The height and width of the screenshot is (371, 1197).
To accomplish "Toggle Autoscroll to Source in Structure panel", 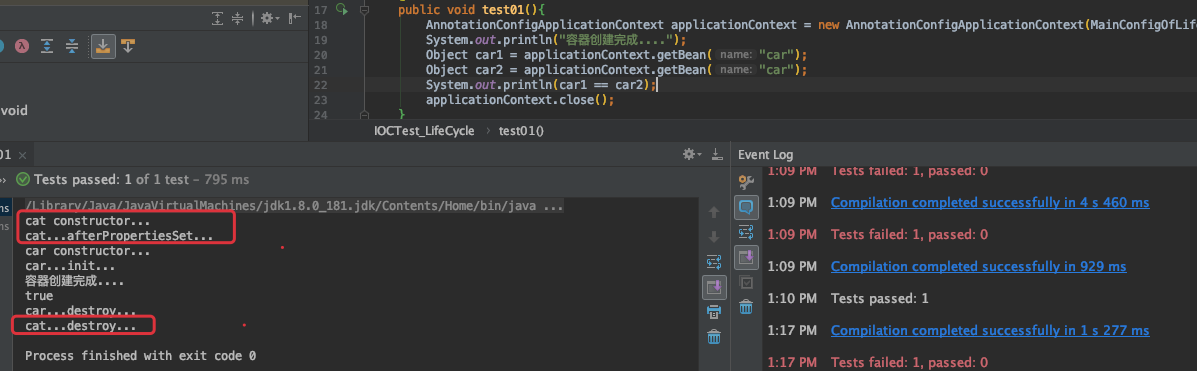I will tap(102, 47).
